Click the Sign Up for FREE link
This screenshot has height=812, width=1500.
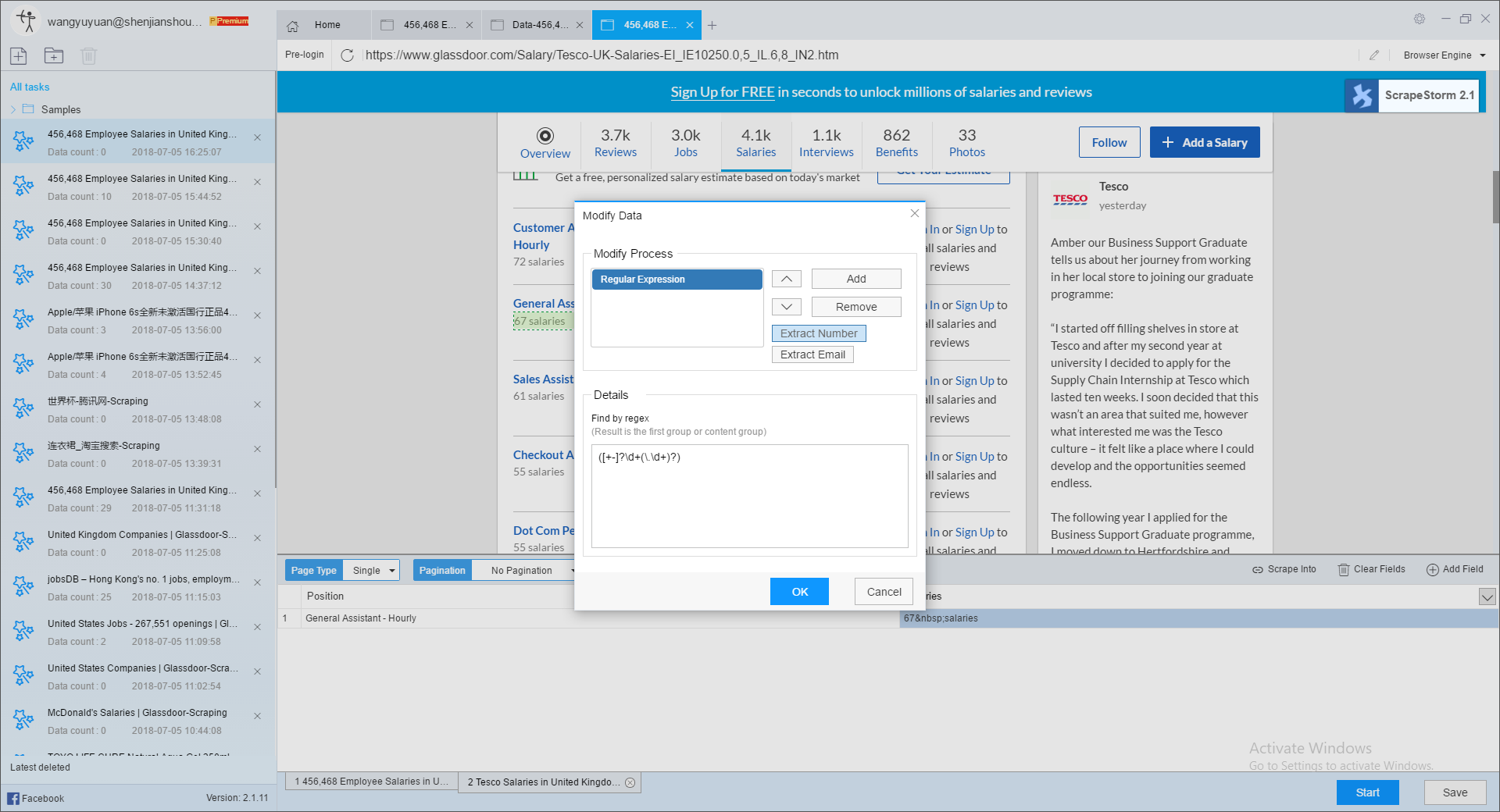[723, 92]
